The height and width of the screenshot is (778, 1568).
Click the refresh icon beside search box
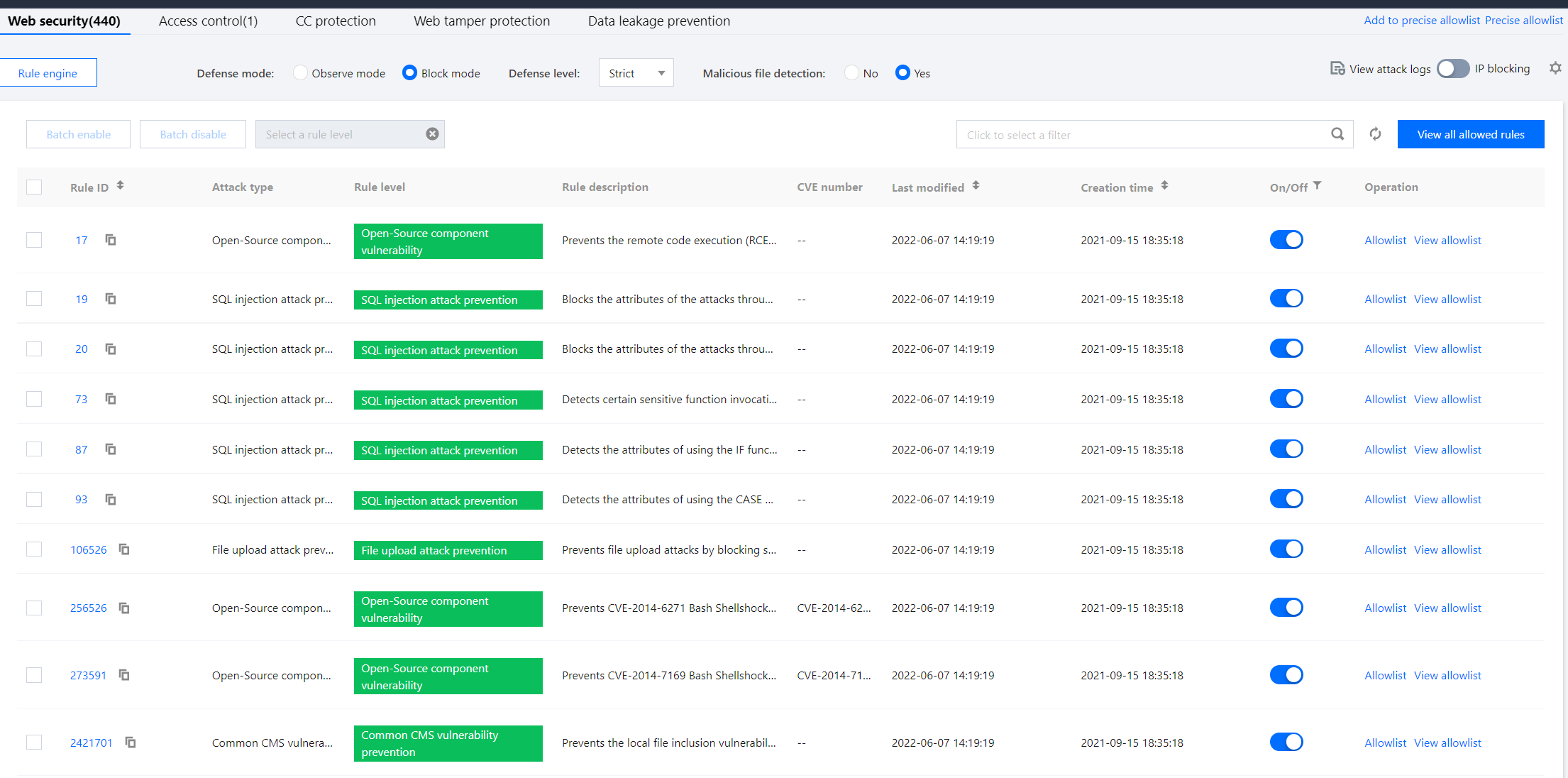tap(1375, 134)
